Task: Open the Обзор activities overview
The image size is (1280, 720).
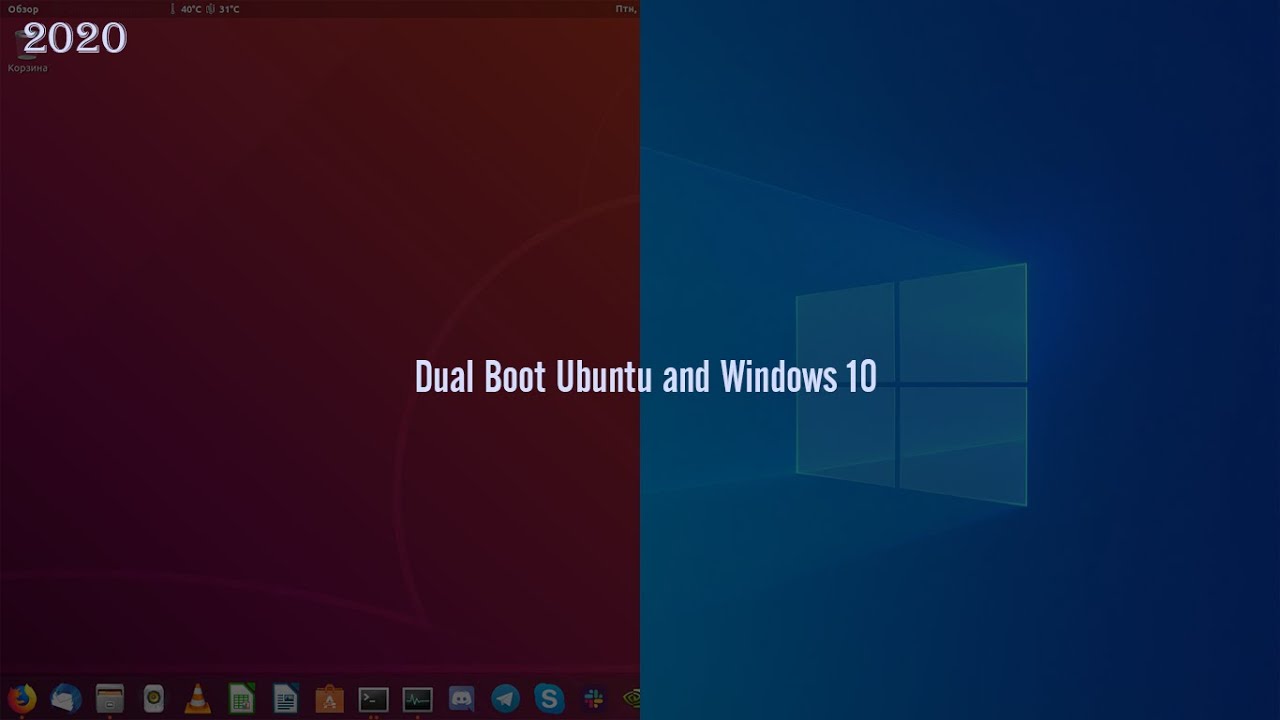Action: click(23, 9)
